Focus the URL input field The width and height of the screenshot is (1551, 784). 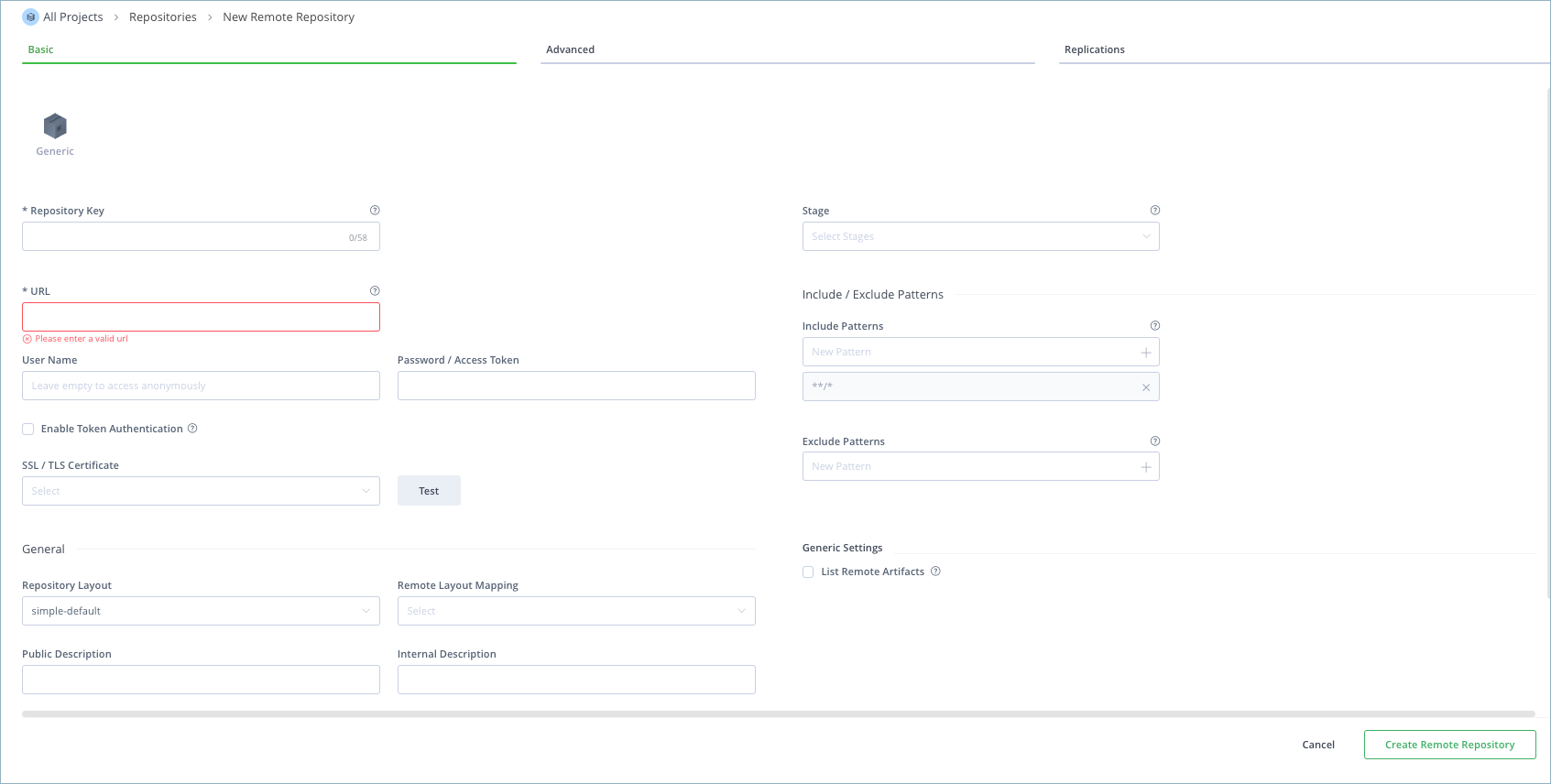tap(201, 317)
